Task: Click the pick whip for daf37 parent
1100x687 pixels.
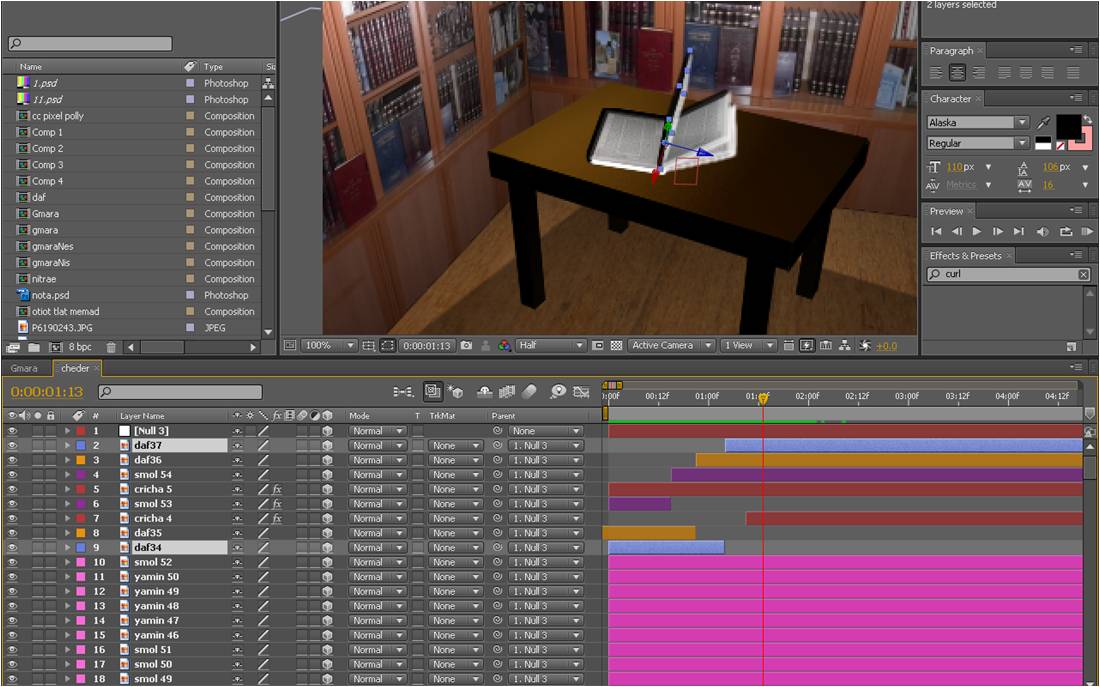Action: (497, 446)
